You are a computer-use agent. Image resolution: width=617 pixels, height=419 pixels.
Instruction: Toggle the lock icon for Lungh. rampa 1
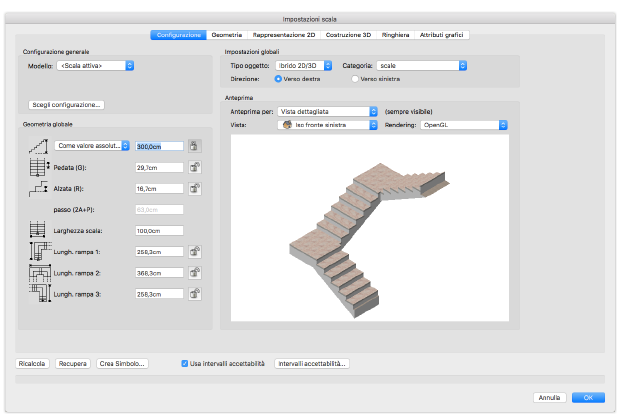(194, 252)
